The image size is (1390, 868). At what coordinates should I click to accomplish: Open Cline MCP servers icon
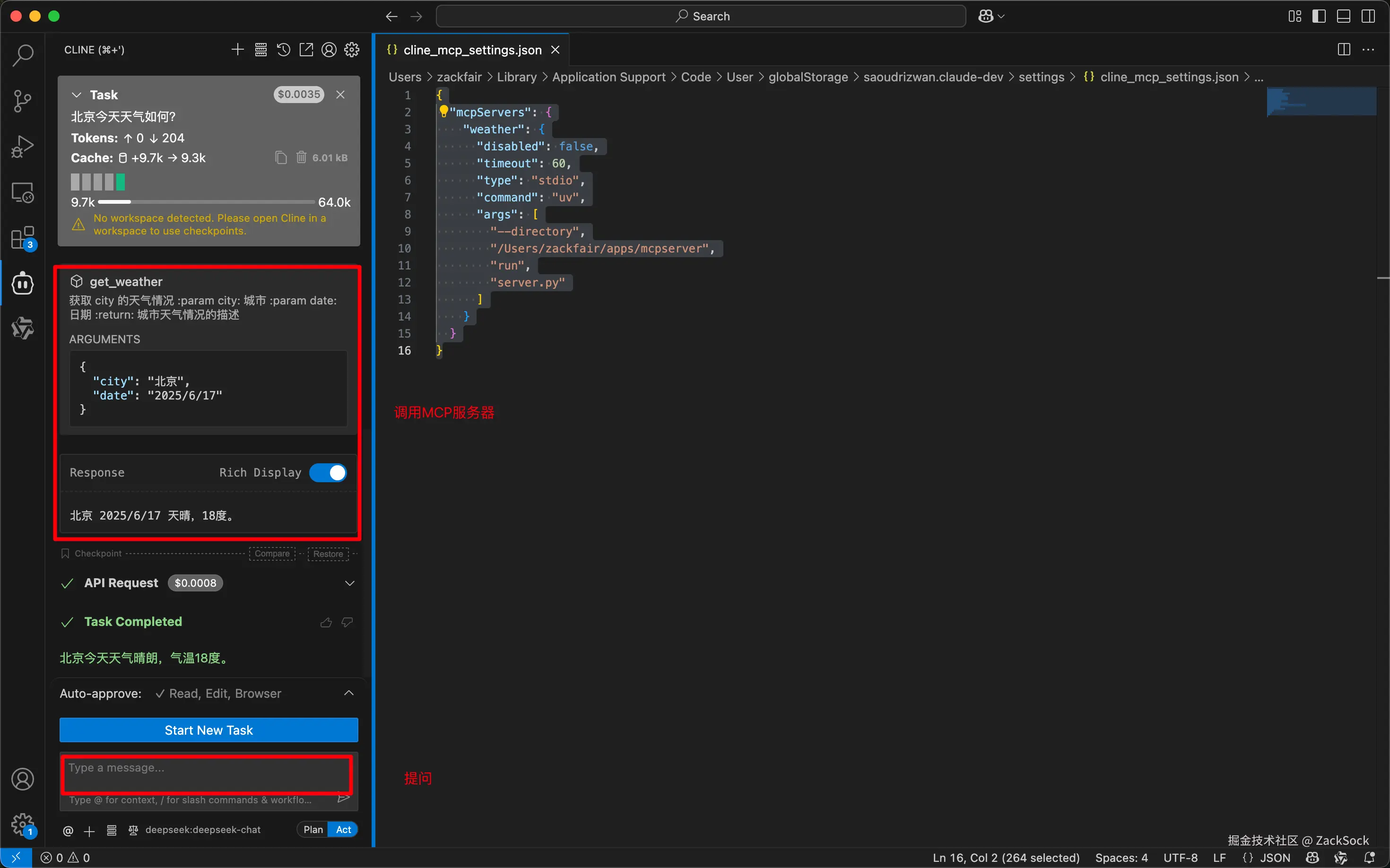point(261,50)
